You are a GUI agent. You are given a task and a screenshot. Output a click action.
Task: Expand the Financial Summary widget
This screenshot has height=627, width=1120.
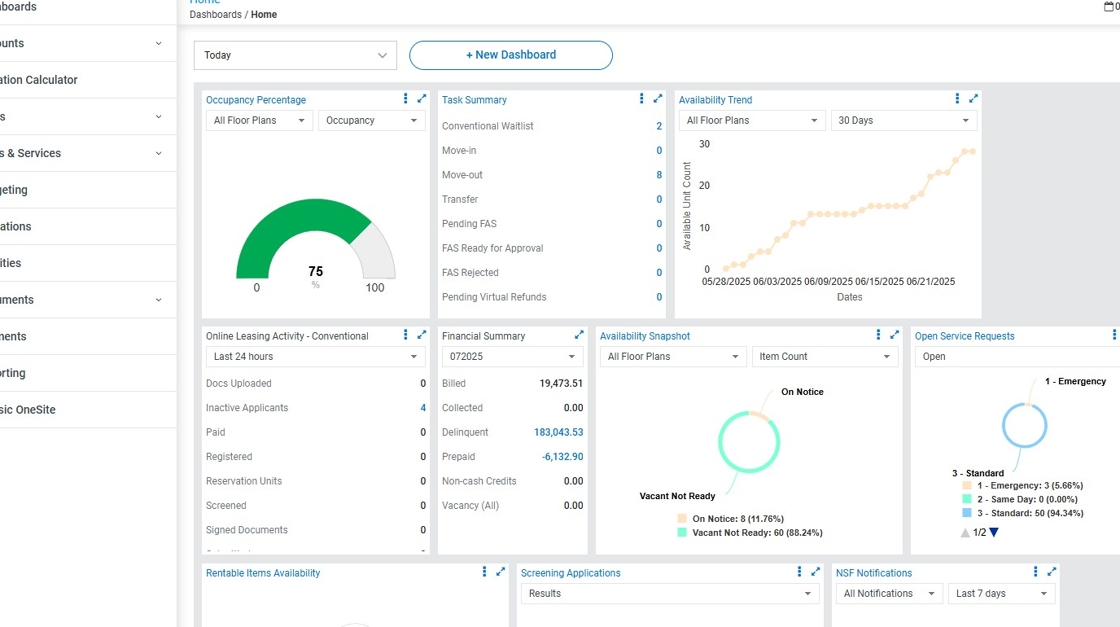[579, 335]
